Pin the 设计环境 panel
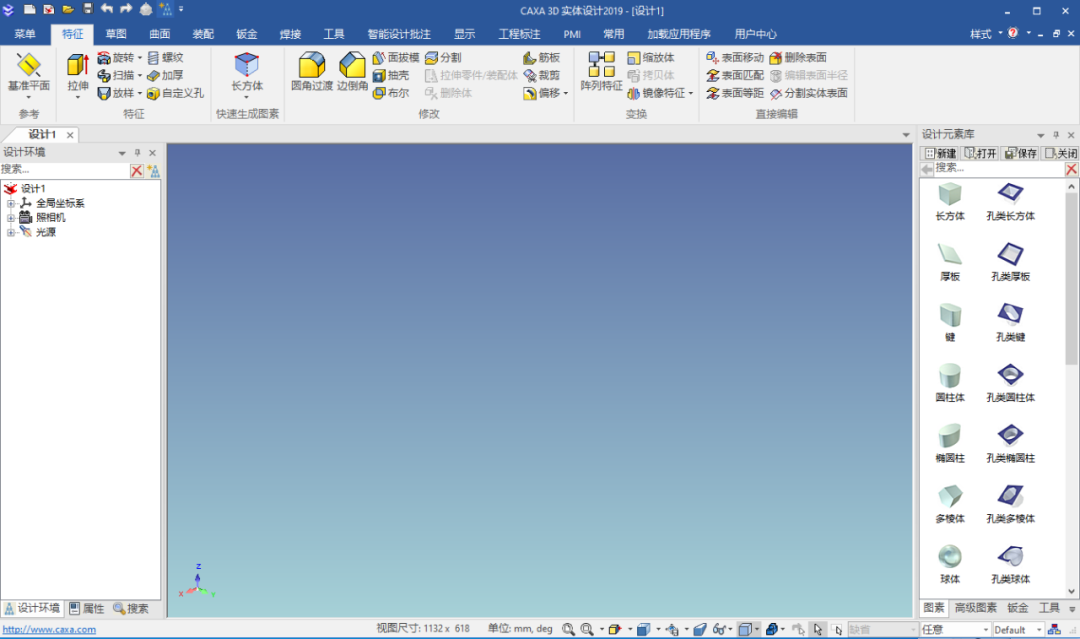Screen dimensions: 1080x639 [137, 153]
